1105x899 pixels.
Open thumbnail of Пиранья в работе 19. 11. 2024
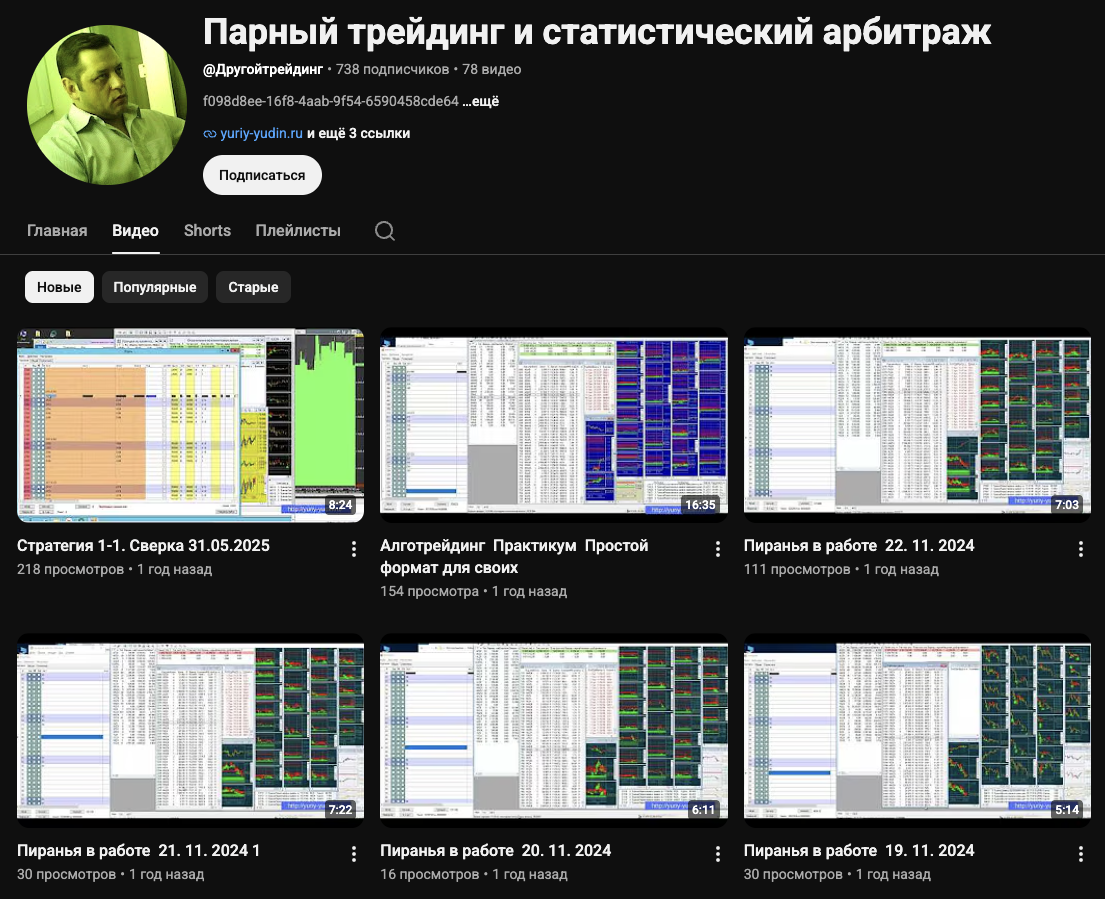pyautogui.click(x=918, y=730)
